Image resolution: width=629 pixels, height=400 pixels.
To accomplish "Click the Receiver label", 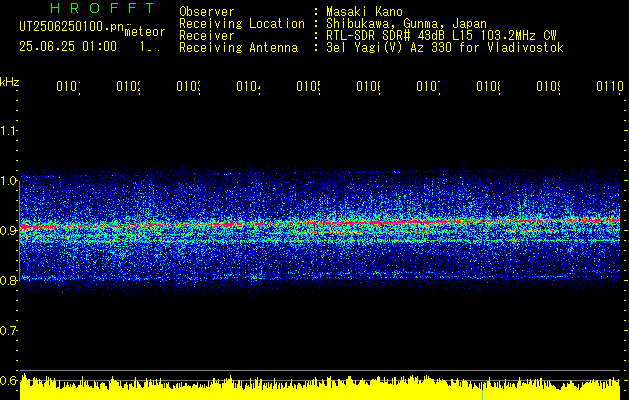I will 207,36.
